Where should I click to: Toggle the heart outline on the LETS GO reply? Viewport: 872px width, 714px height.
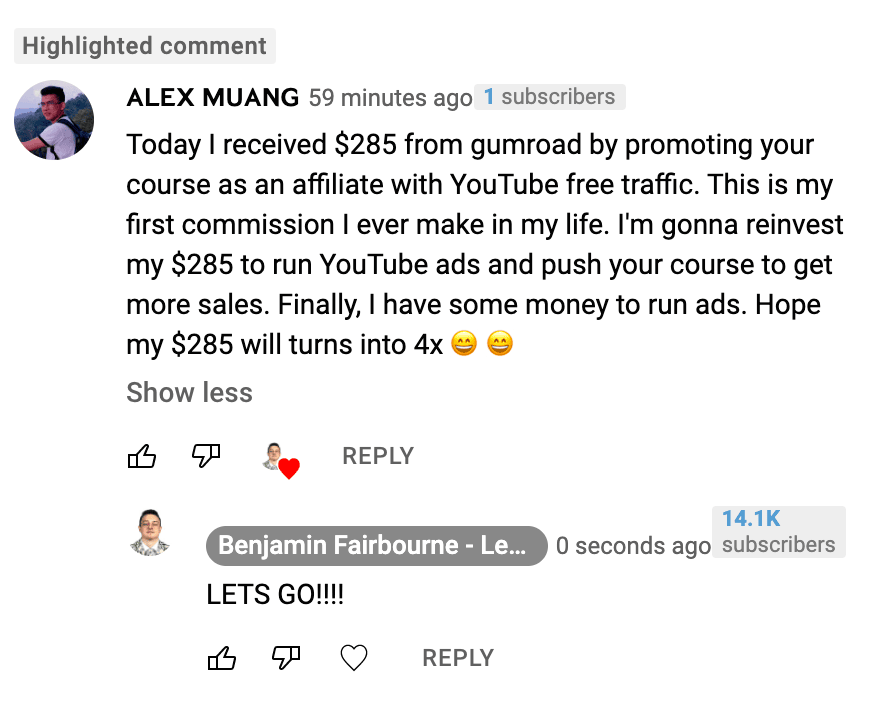[x=354, y=658]
